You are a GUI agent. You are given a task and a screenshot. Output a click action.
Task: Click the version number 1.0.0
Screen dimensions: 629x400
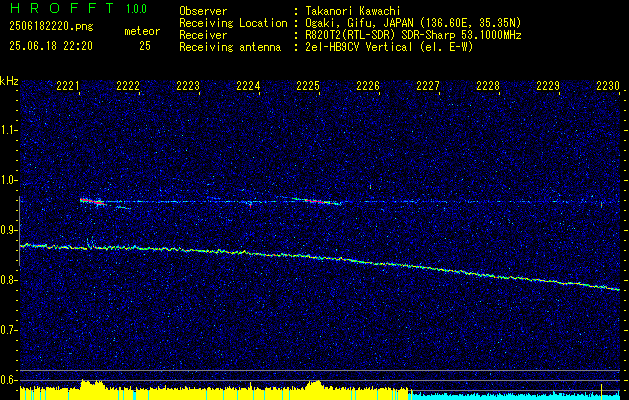[136, 9]
